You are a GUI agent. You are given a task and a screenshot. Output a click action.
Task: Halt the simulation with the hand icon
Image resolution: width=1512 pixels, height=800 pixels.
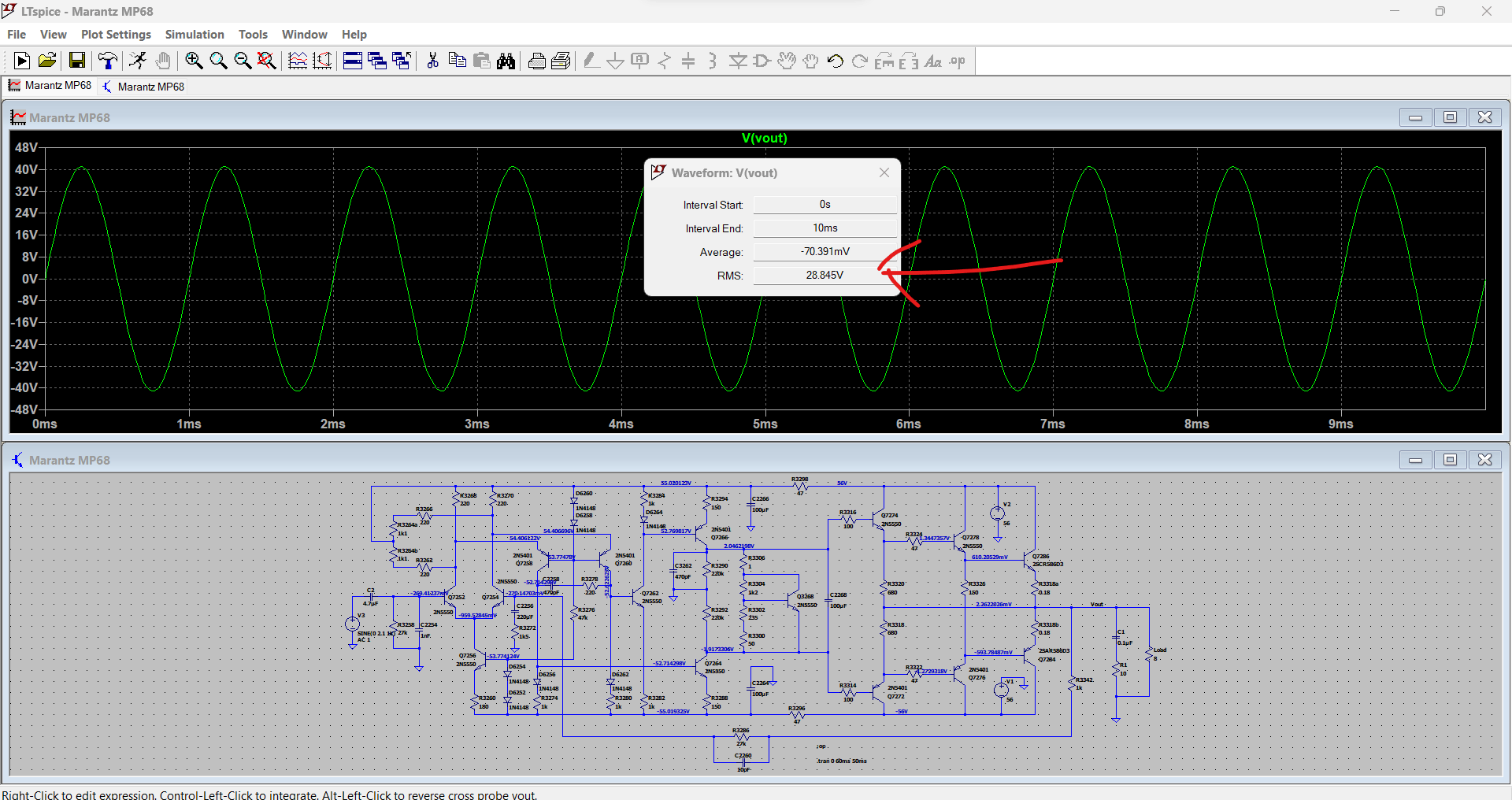(163, 61)
